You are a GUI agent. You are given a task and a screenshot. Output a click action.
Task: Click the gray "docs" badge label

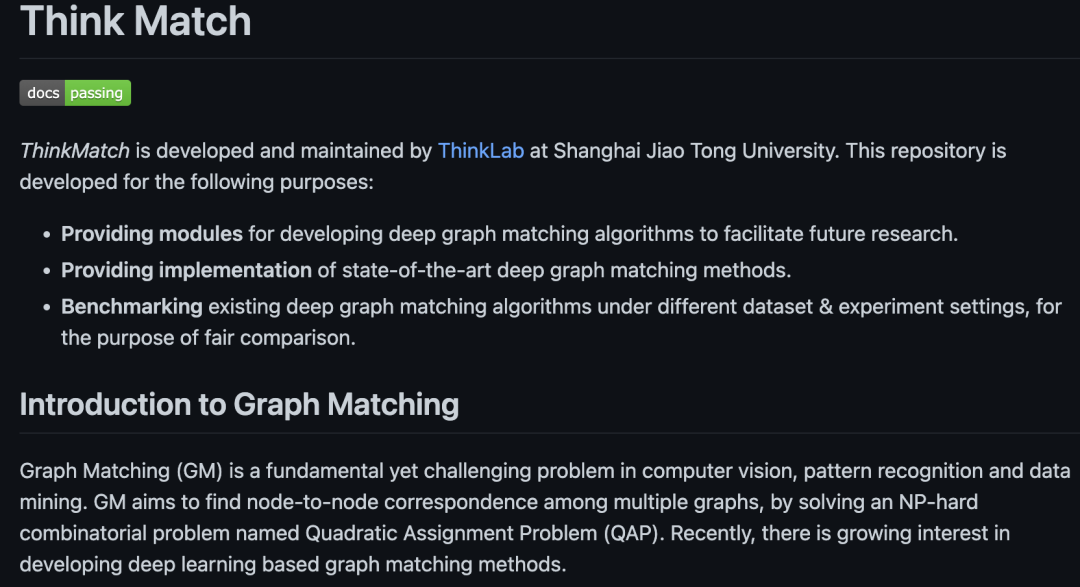43,93
